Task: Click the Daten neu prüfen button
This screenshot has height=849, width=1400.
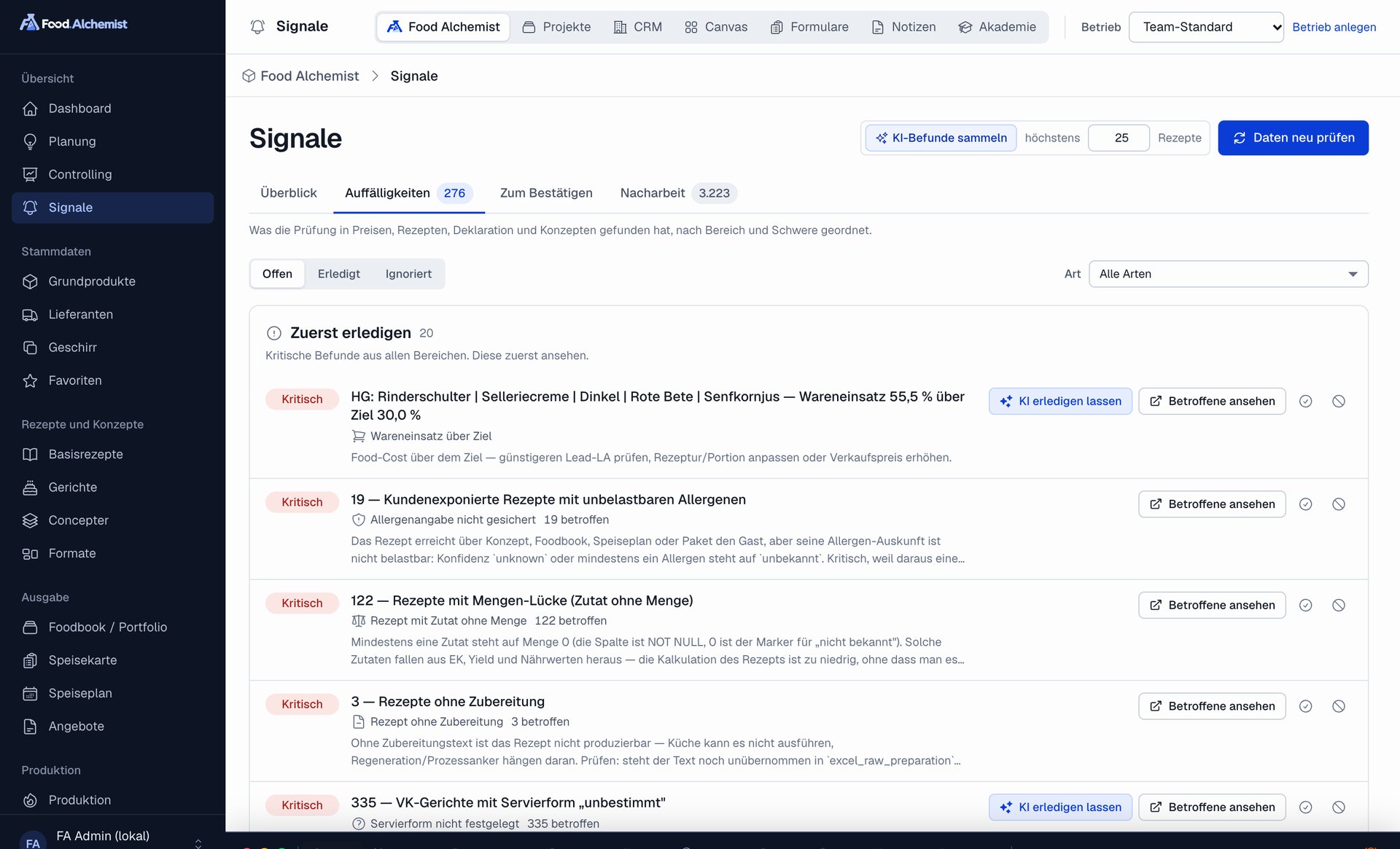Action: pos(1293,138)
